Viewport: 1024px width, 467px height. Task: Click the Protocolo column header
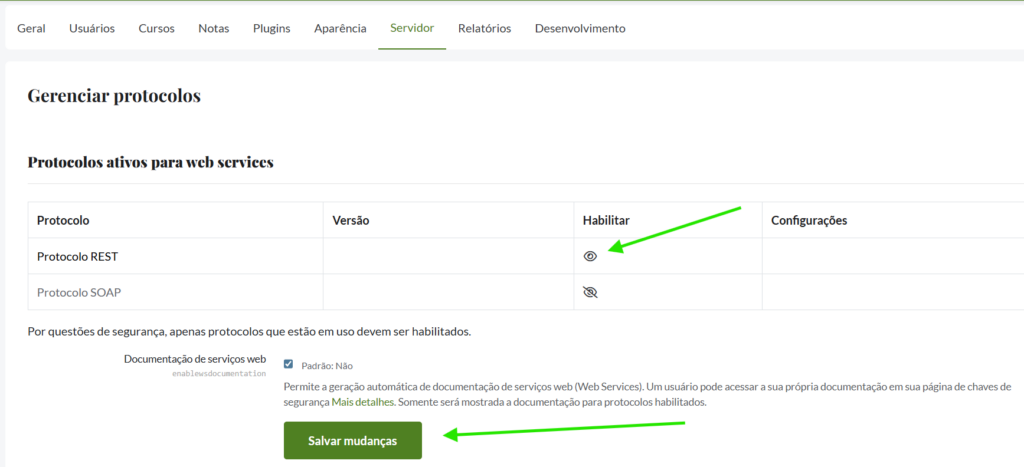(x=64, y=220)
